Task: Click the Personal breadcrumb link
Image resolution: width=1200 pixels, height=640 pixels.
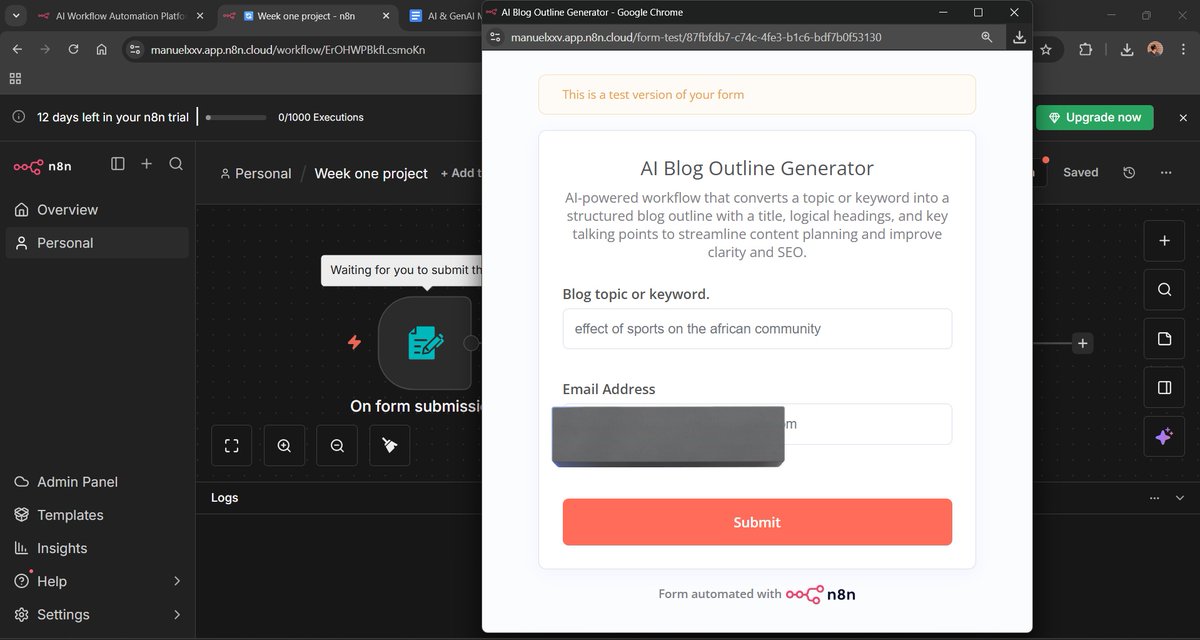Action: tap(255, 173)
